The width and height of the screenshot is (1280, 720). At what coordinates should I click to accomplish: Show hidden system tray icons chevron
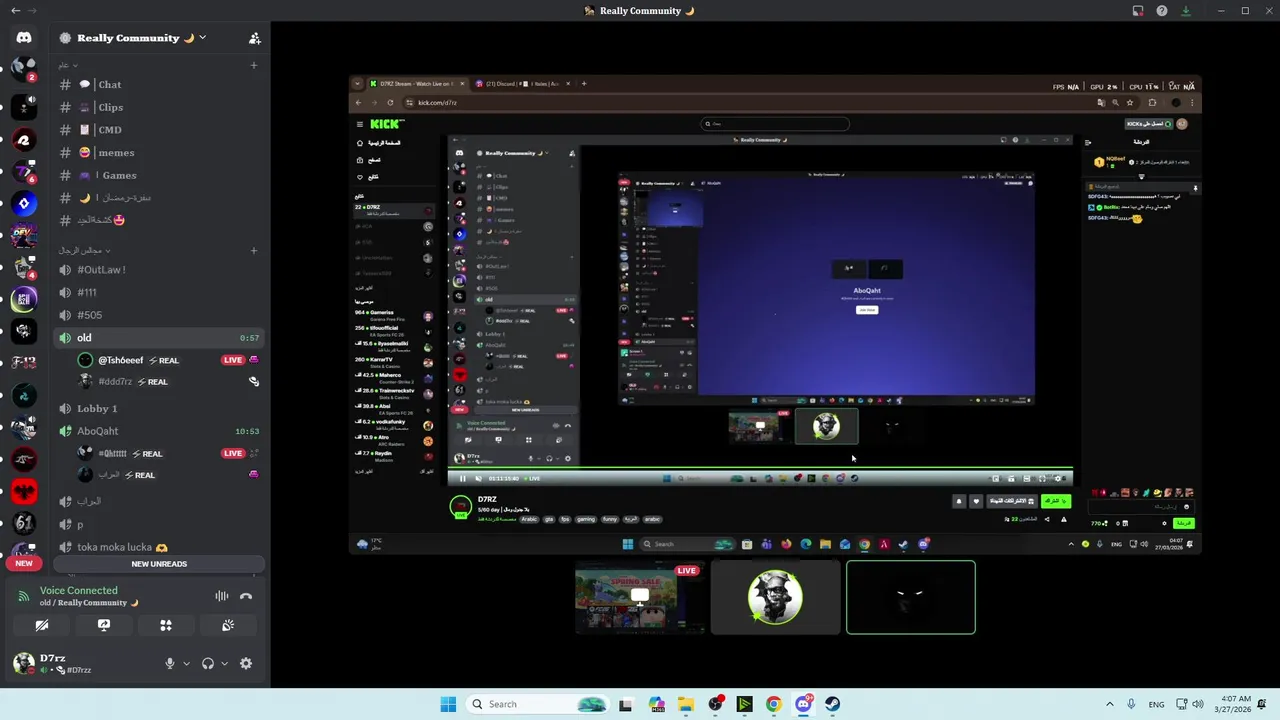tap(1109, 704)
